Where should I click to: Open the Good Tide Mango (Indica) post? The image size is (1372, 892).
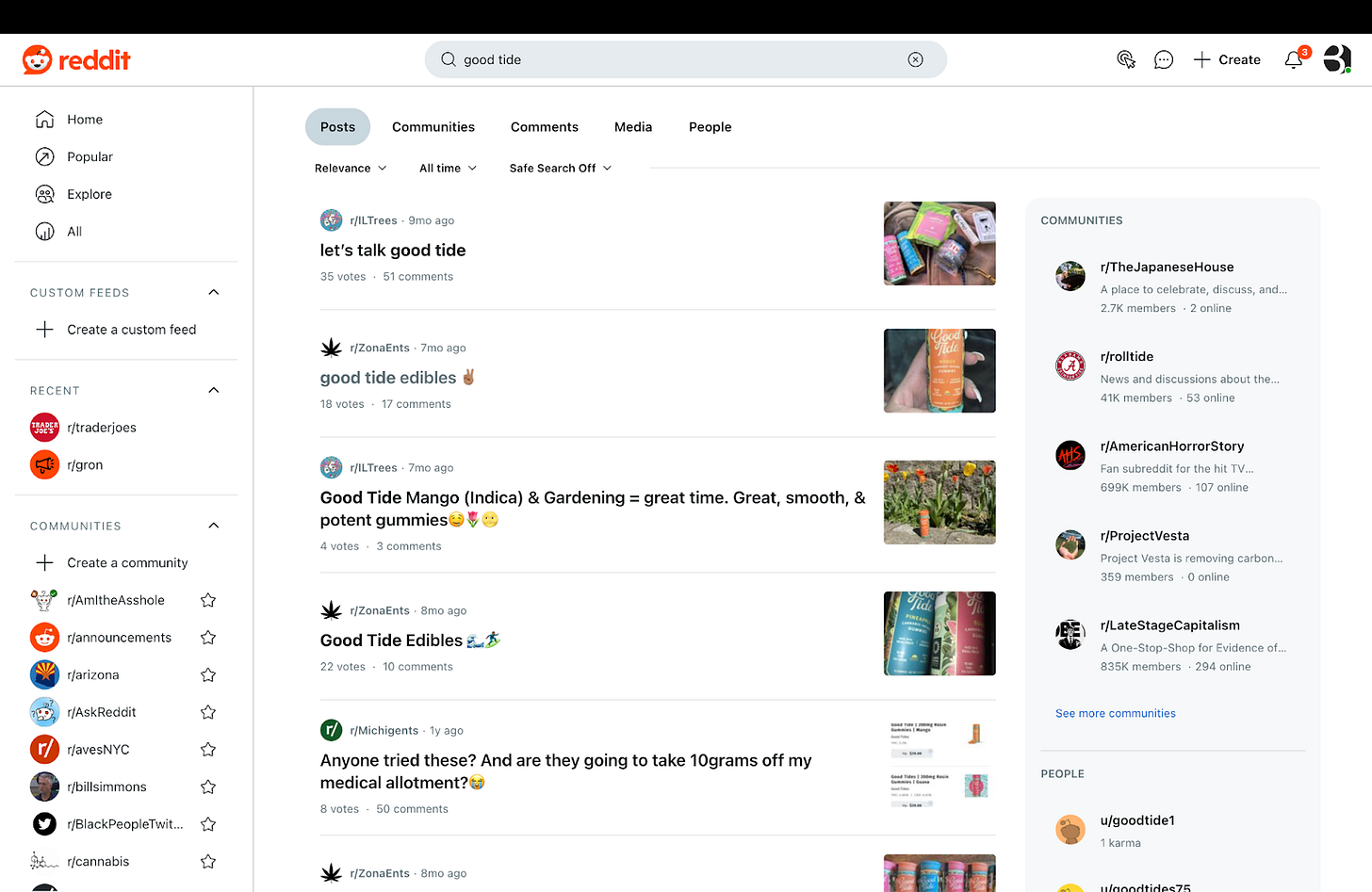593,509
